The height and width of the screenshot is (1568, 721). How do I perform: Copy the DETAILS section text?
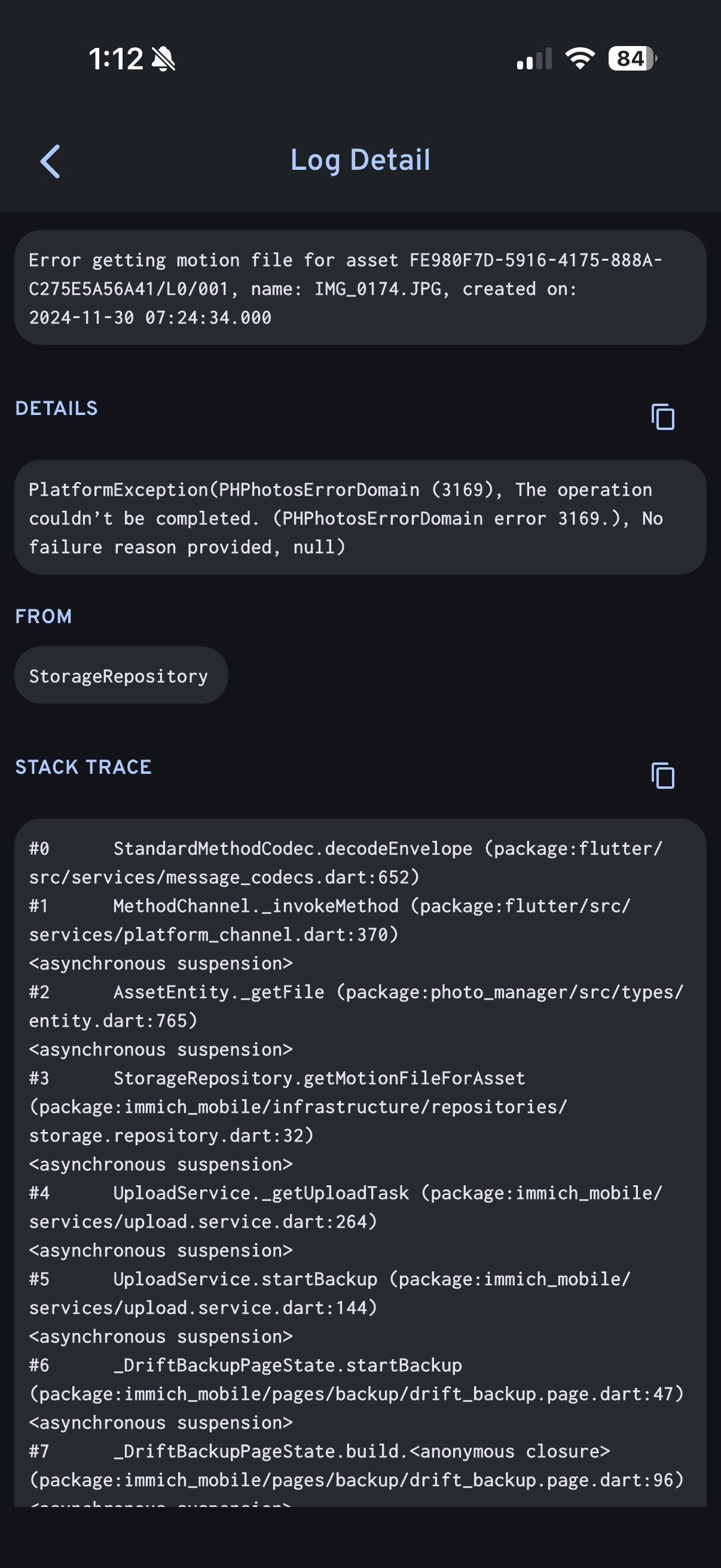[x=662, y=417]
